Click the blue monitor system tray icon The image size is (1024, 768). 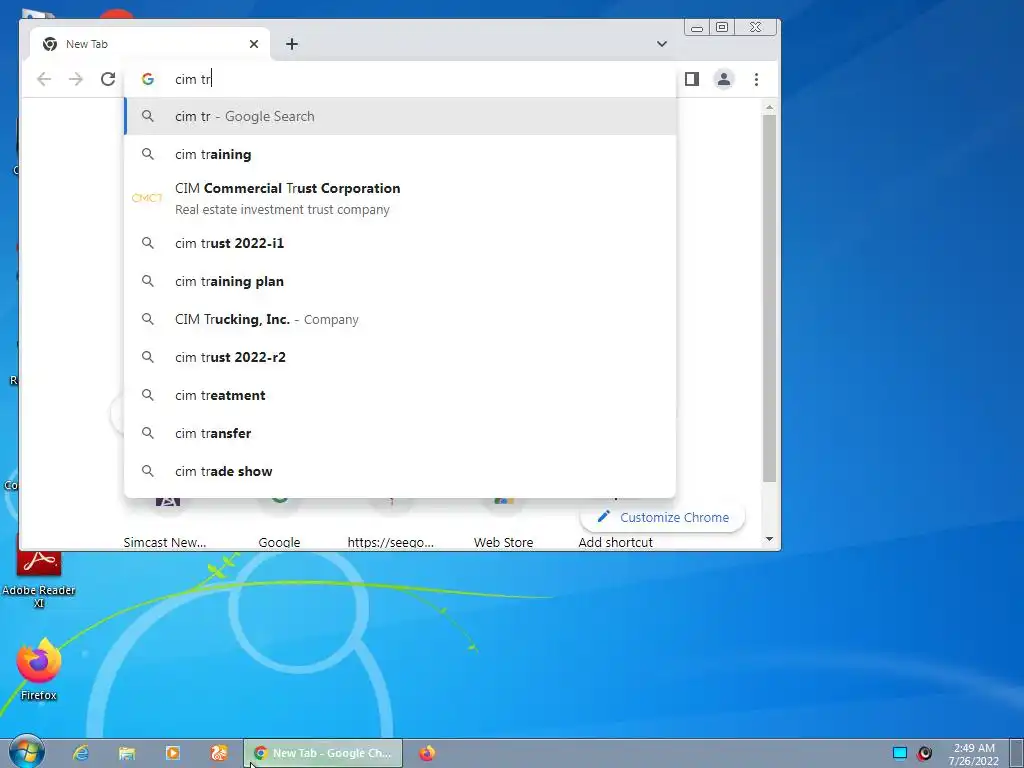900,753
